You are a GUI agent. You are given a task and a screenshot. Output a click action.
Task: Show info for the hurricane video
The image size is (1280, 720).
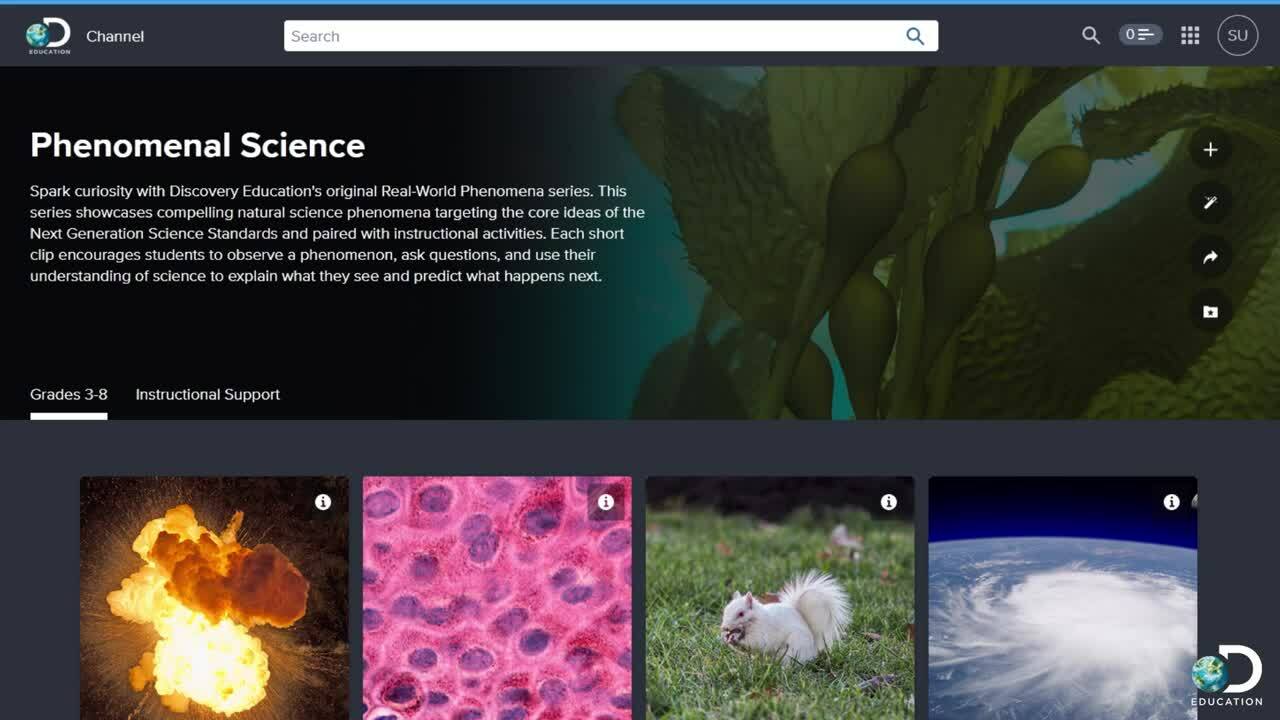coord(1171,502)
